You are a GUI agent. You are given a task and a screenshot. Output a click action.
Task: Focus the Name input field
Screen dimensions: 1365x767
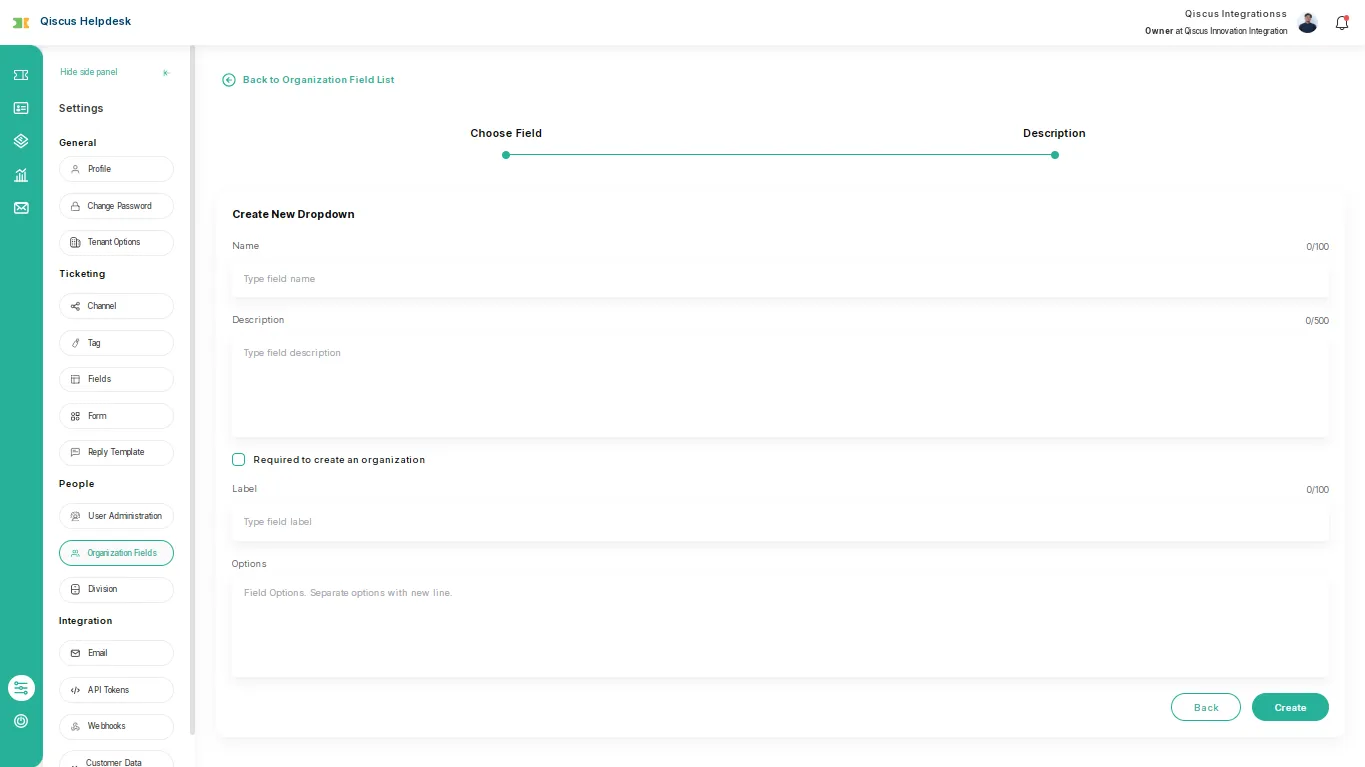(780, 279)
